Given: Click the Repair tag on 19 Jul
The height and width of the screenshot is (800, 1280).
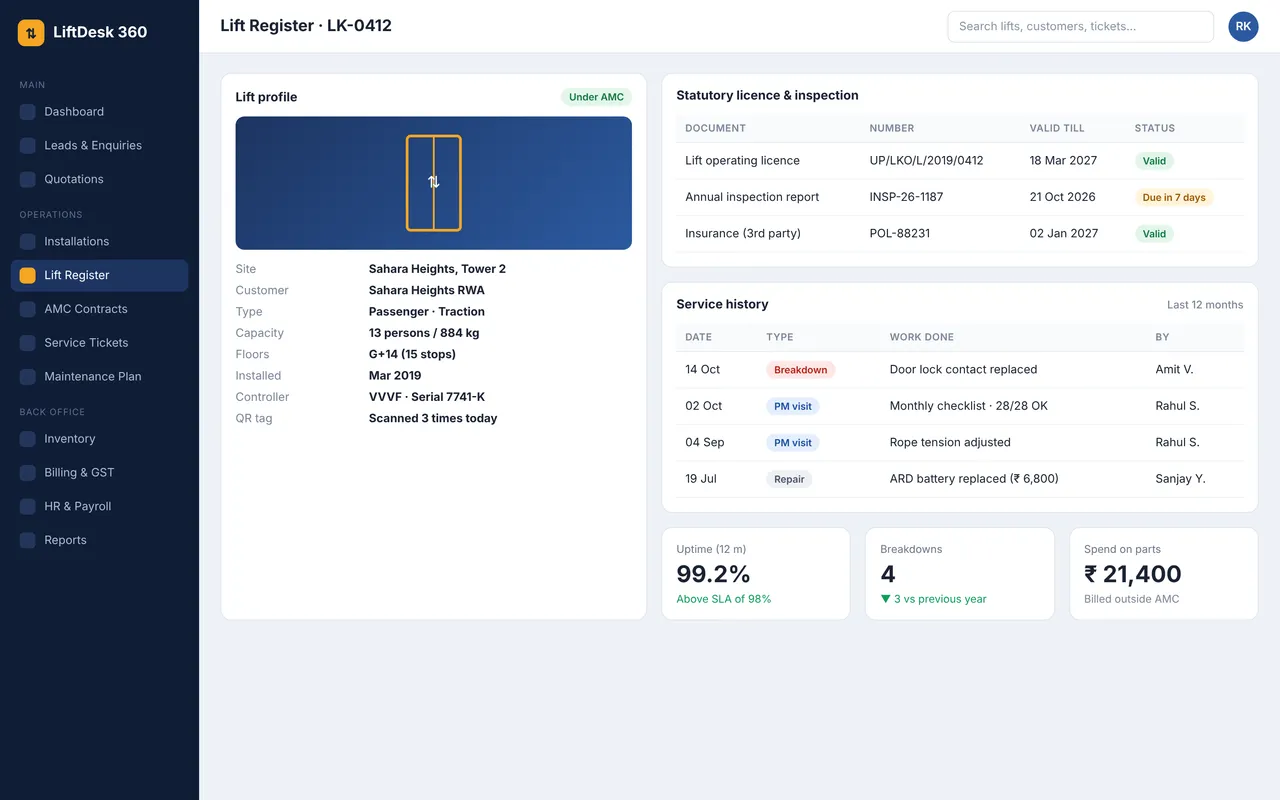Looking at the screenshot, I should coord(789,480).
